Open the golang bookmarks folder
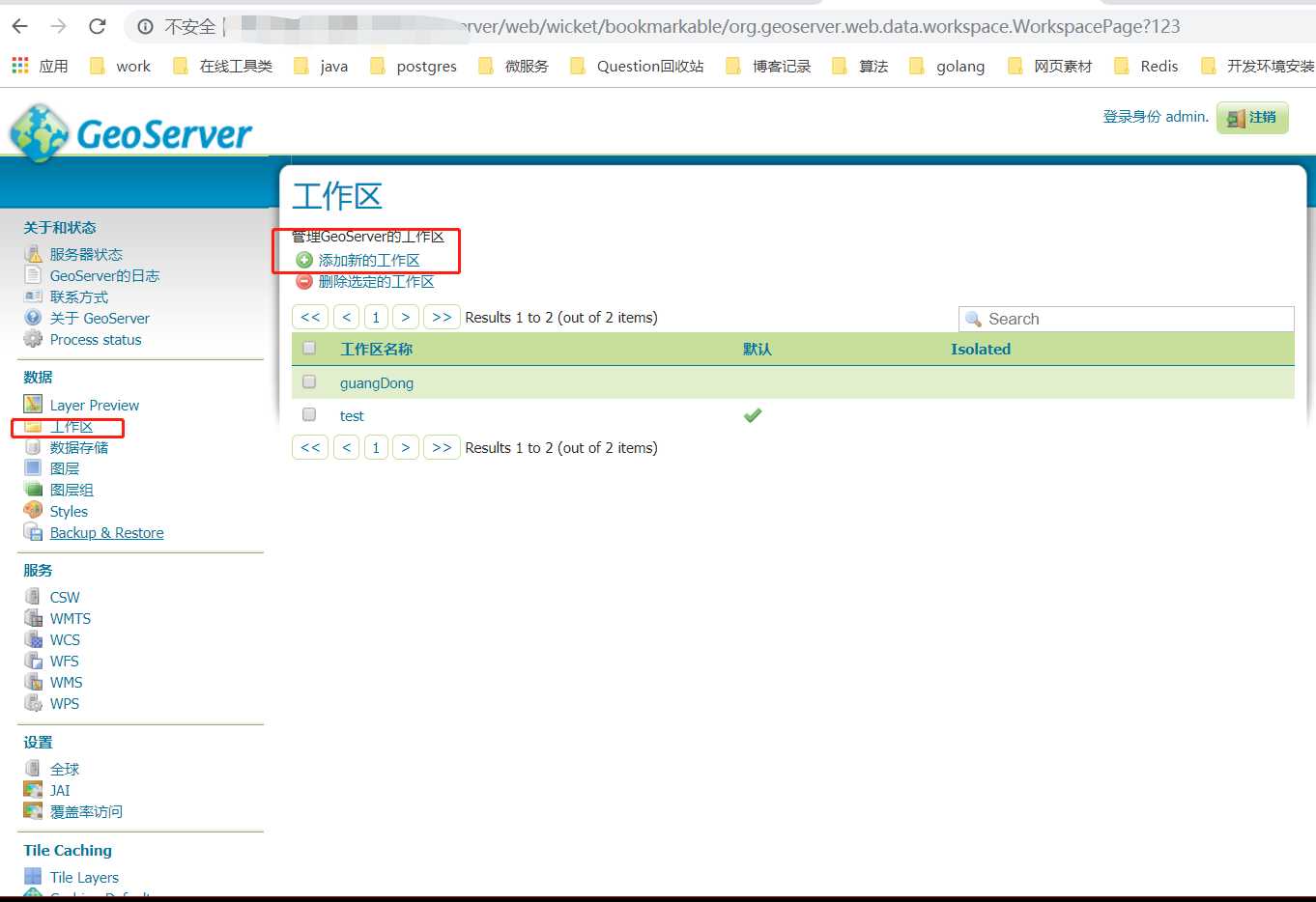The image size is (1316, 902). click(x=947, y=66)
